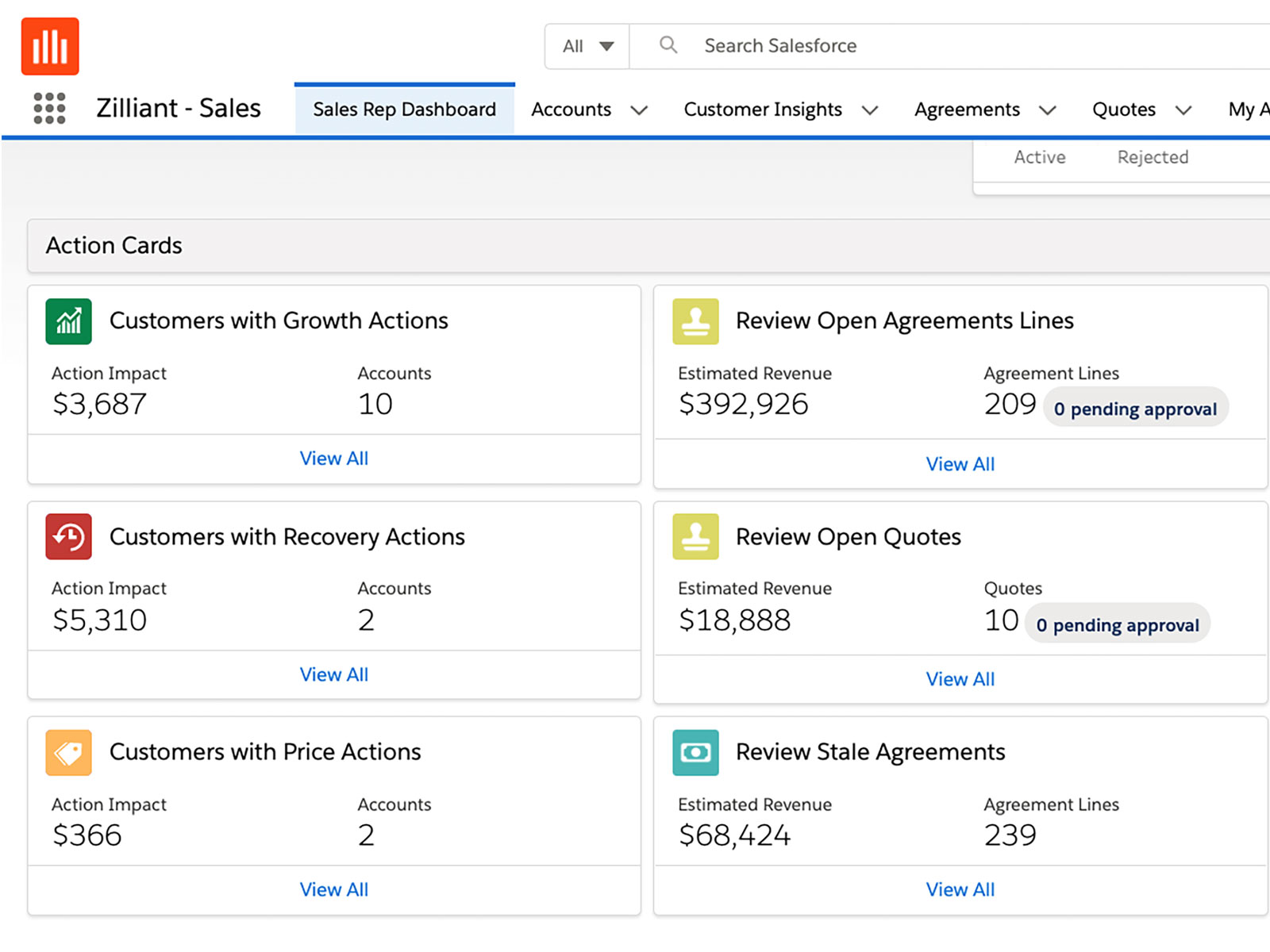Image resolution: width=1270 pixels, height=952 pixels.
Task: Open the App Launcher dots grid
Action: (x=49, y=109)
